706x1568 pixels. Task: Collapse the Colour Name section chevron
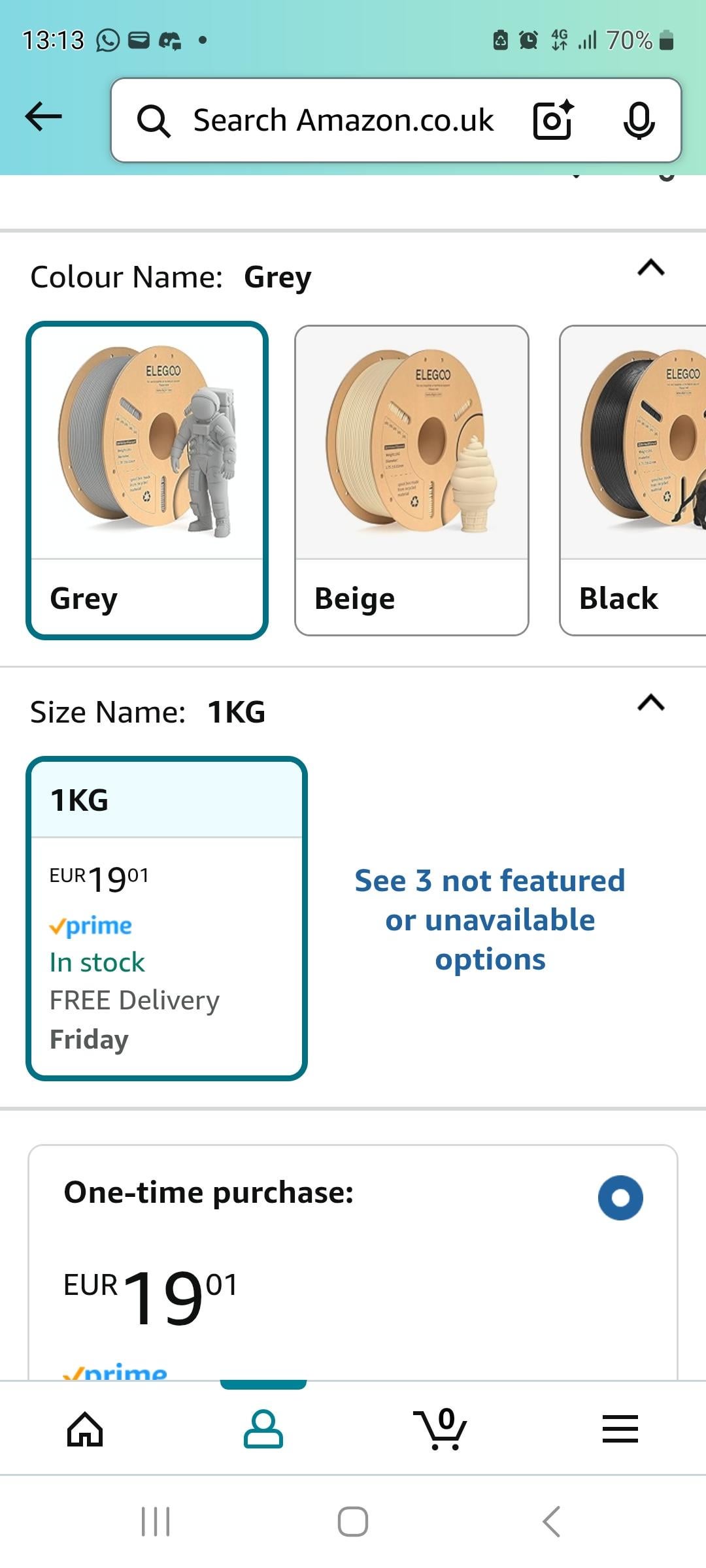point(651,267)
